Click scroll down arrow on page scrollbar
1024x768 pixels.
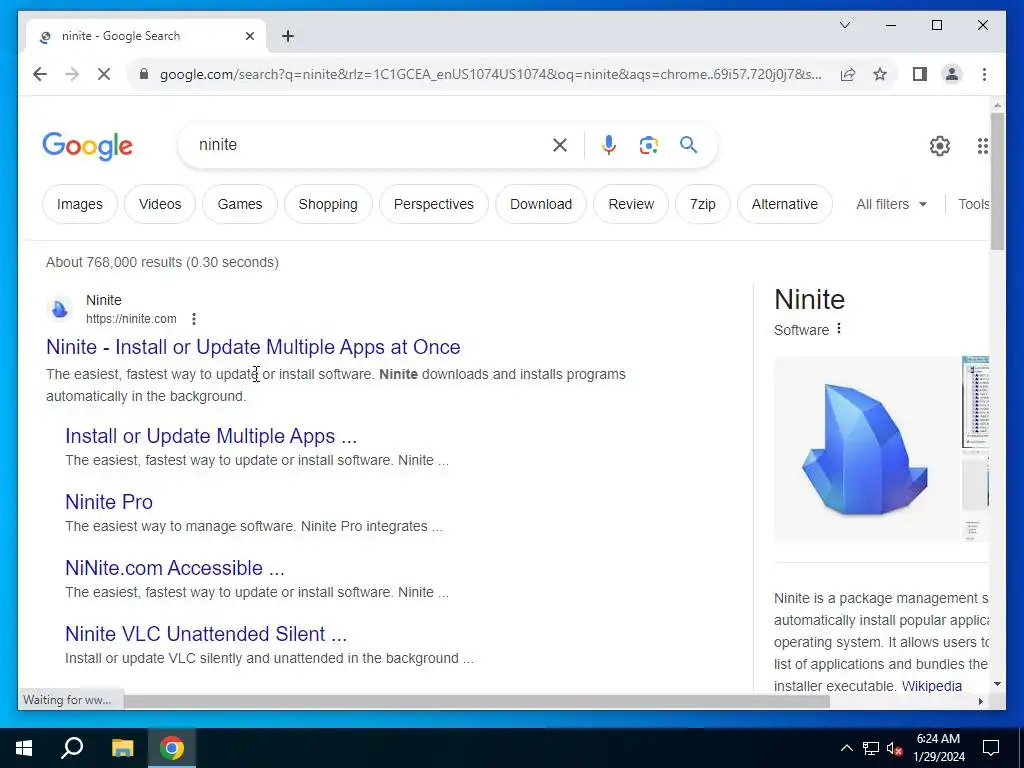pyautogui.click(x=997, y=684)
